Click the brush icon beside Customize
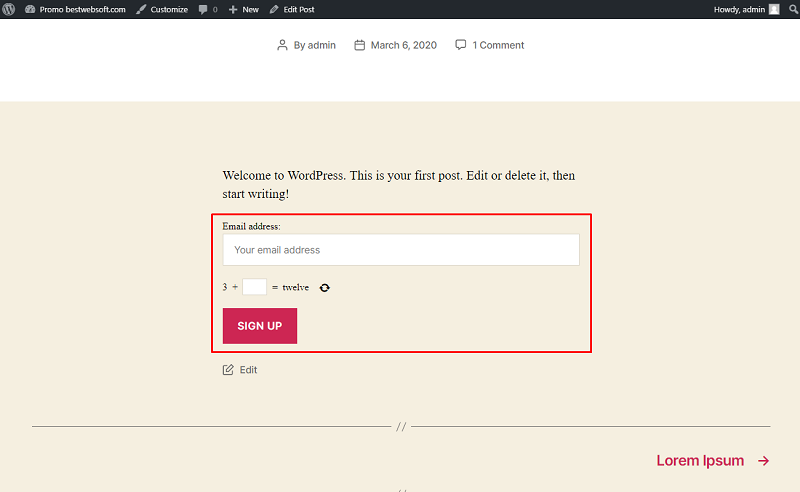 pyautogui.click(x=141, y=9)
